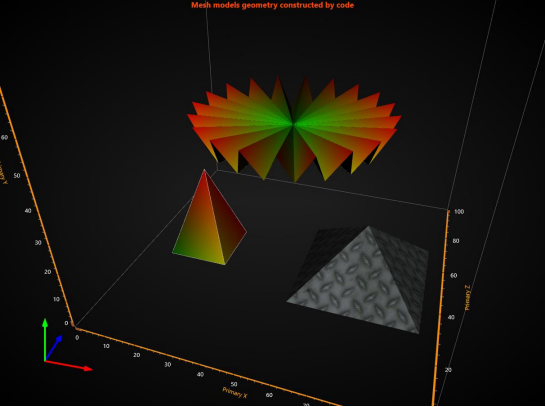
Task: Click the red X-axis orientation arrow
Action: click(69, 365)
